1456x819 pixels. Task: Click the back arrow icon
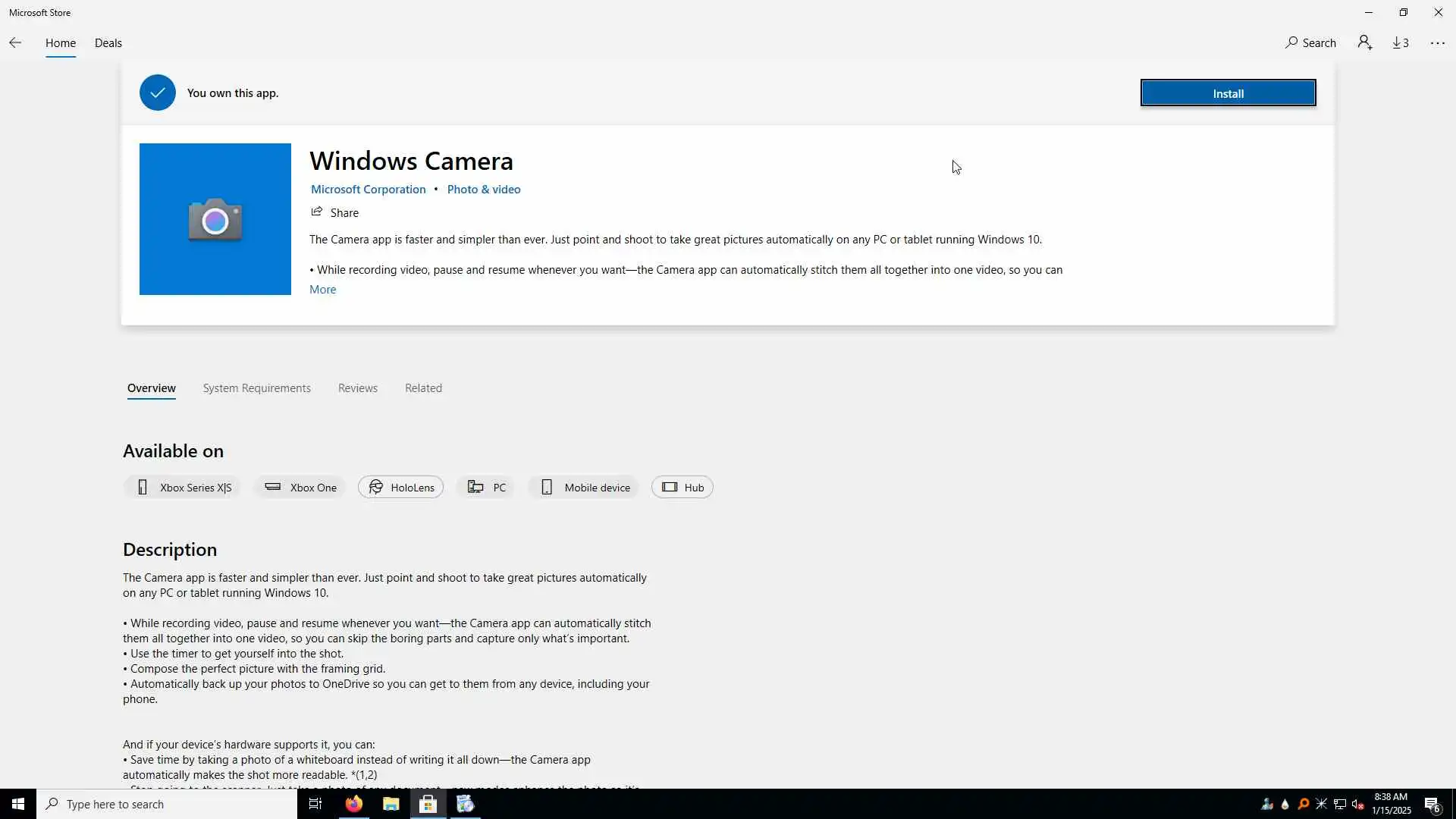click(x=15, y=42)
